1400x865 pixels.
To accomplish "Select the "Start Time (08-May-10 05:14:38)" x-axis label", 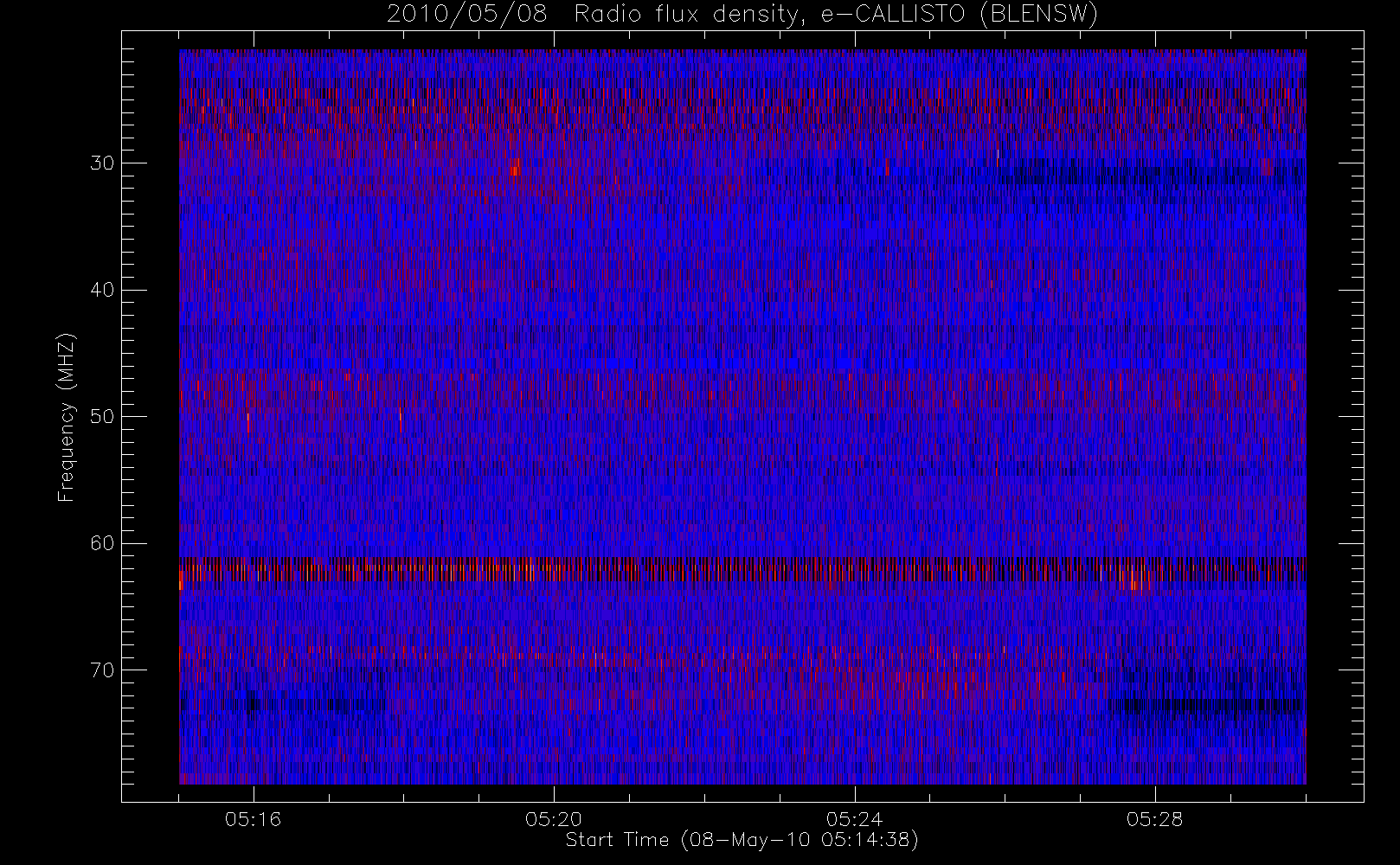I will pyautogui.click(x=742, y=840).
